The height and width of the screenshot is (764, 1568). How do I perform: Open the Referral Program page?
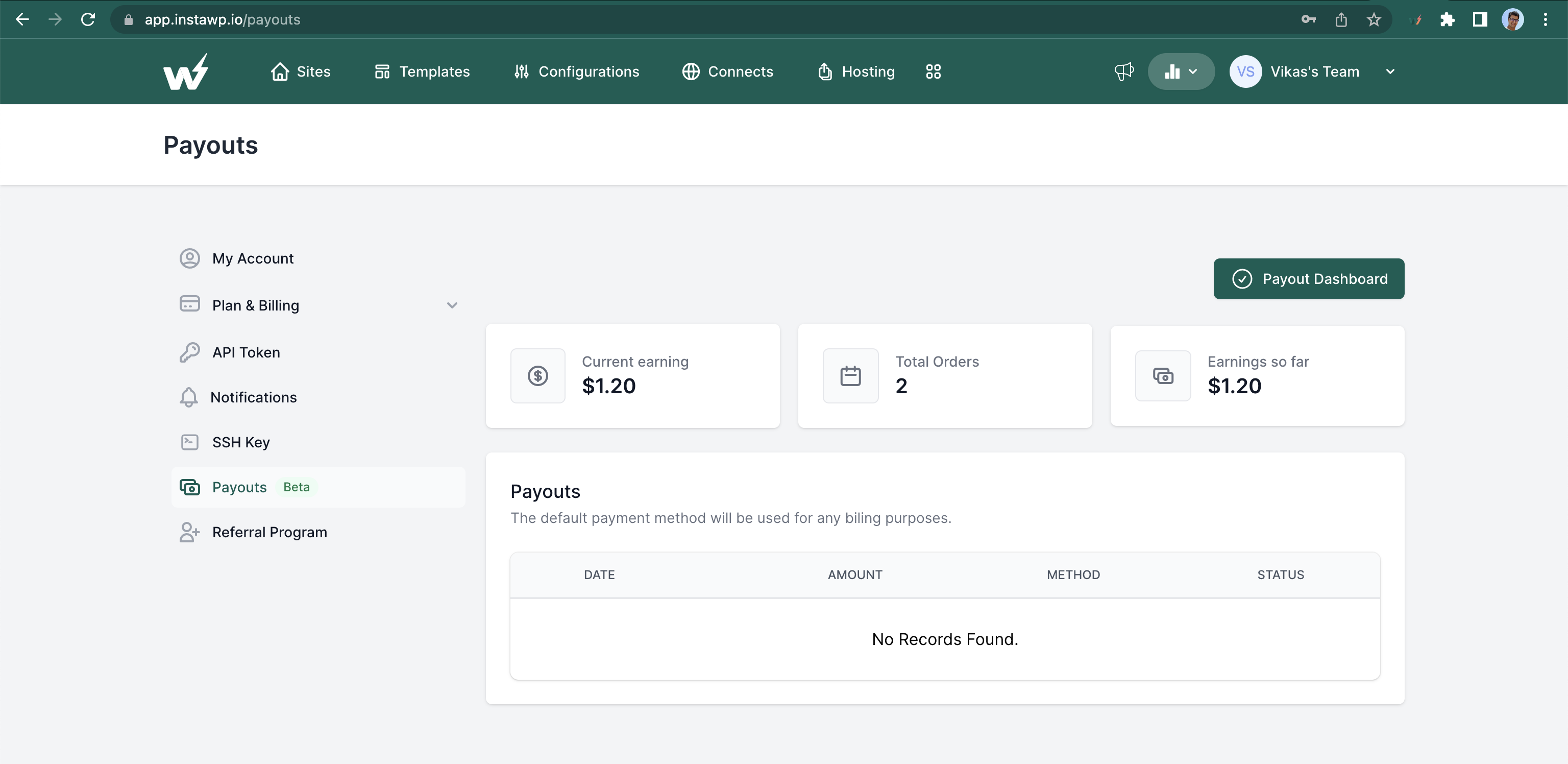coord(269,532)
